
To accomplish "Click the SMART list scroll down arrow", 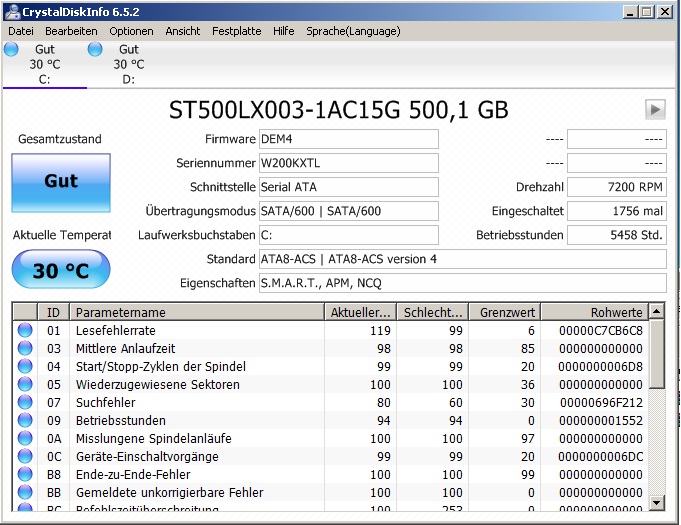I will [x=656, y=503].
